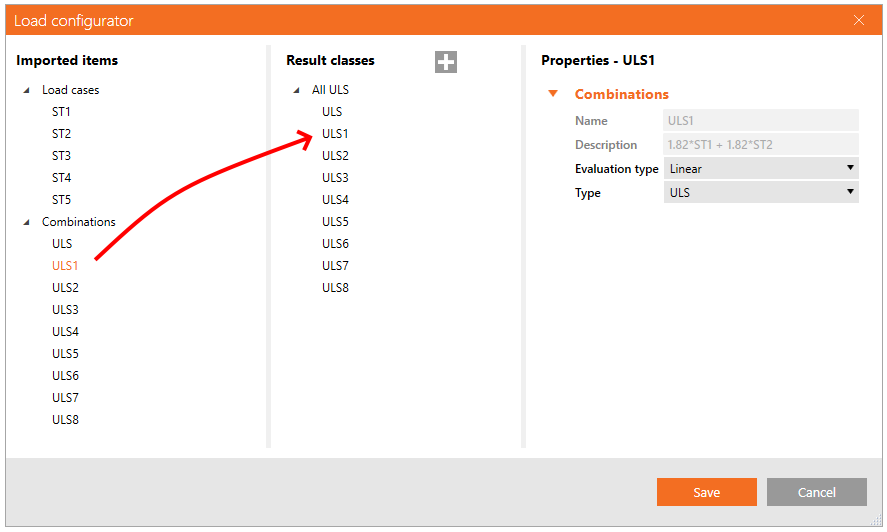Image resolution: width=887 pixels, height=532 pixels.
Task: Select load case ST4
Action: [x=61, y=178]
